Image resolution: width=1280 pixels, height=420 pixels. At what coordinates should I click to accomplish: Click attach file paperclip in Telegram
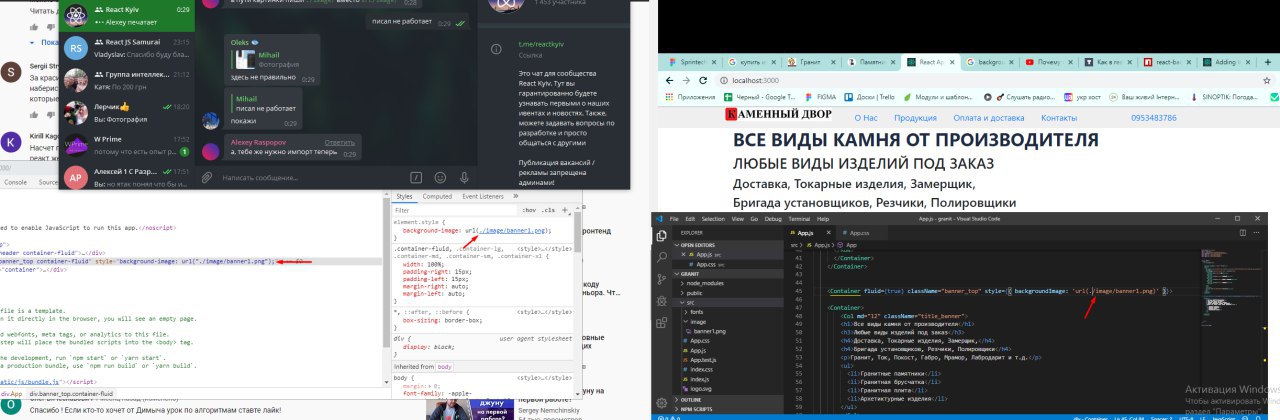[x=207, y=177]
